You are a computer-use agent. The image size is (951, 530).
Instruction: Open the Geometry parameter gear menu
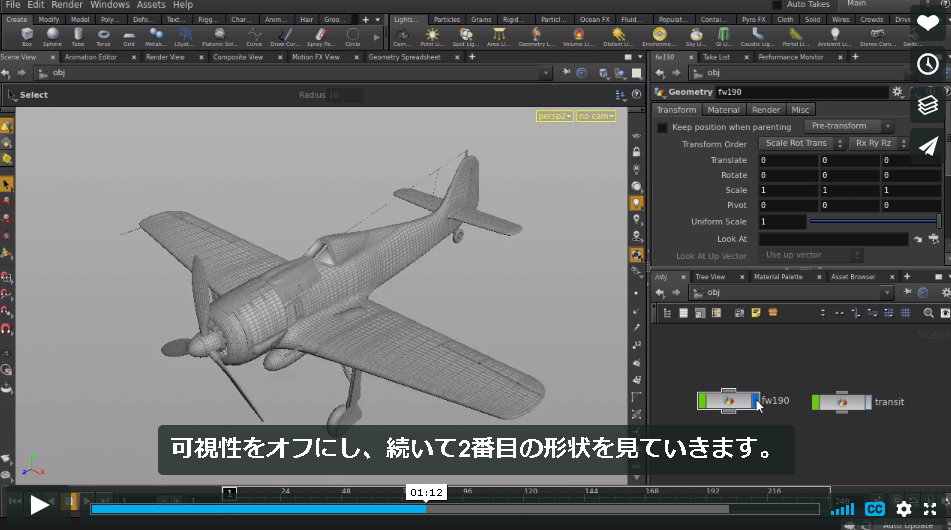tap(897, 92)
